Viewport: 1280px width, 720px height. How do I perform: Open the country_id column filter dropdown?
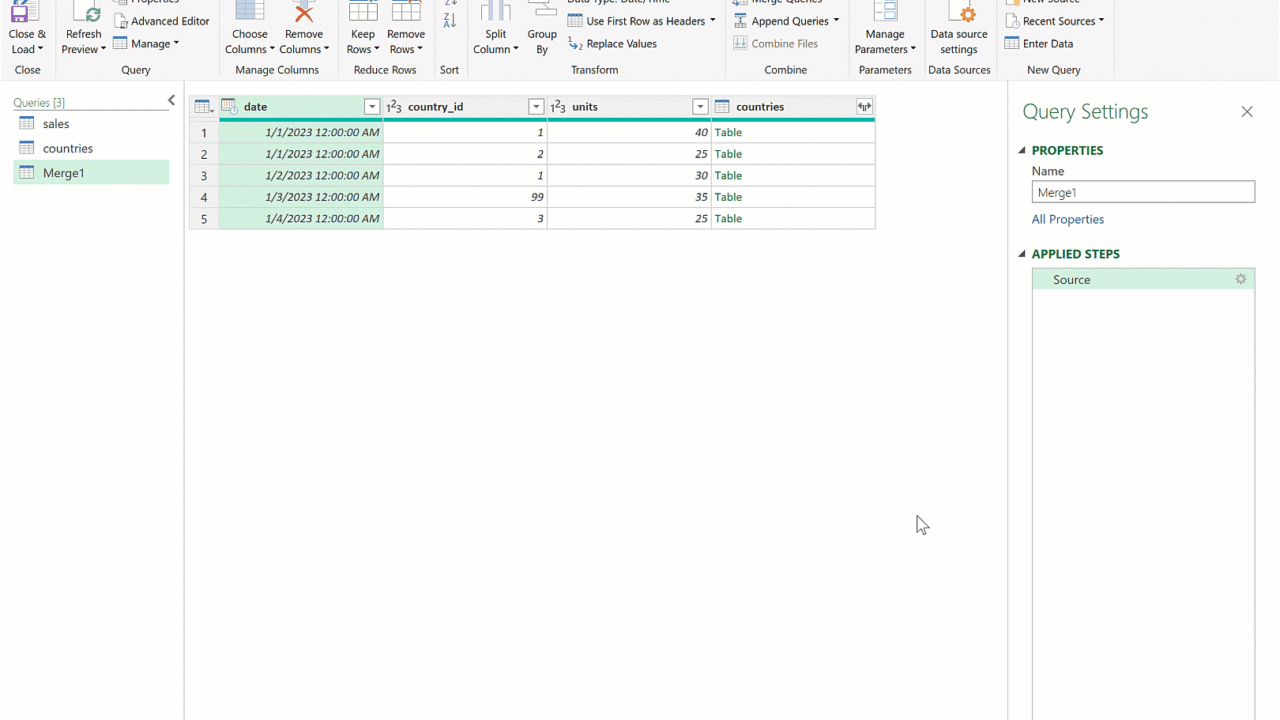pos(536,107)
